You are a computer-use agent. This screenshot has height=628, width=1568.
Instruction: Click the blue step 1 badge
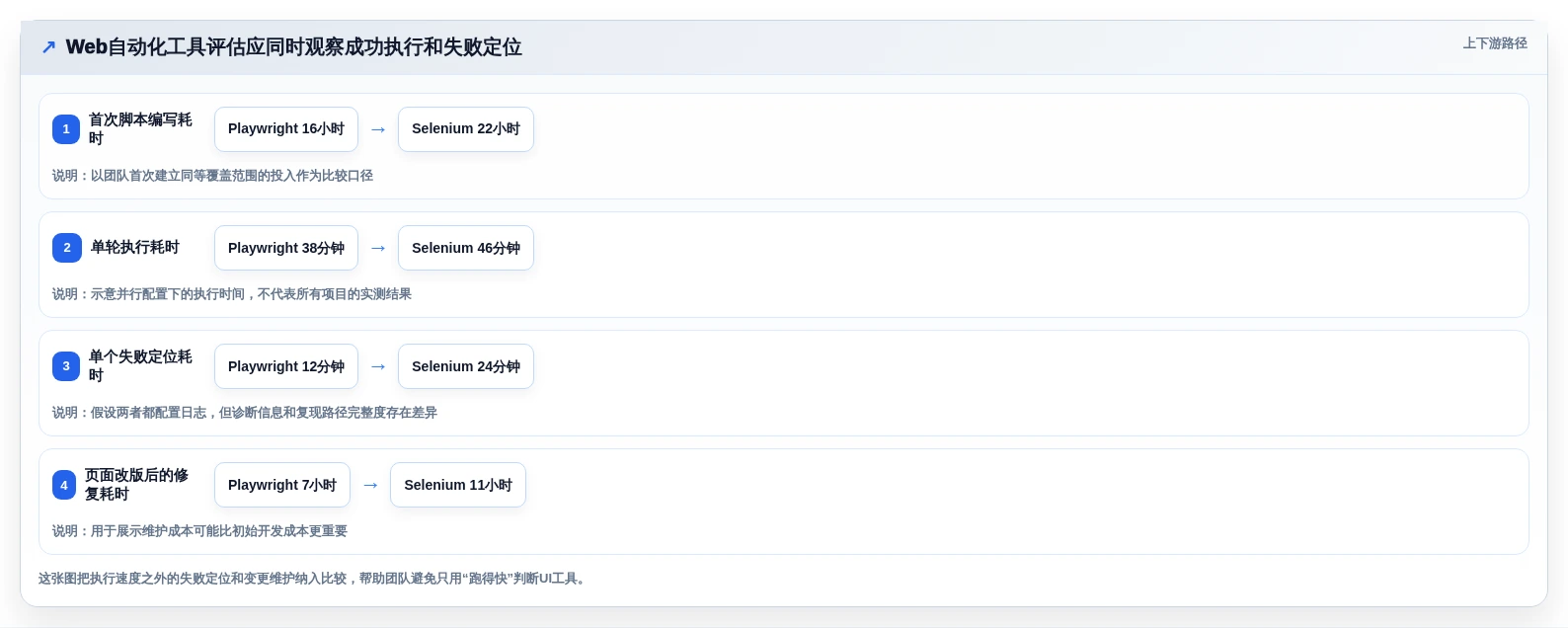tap(66, 129)
